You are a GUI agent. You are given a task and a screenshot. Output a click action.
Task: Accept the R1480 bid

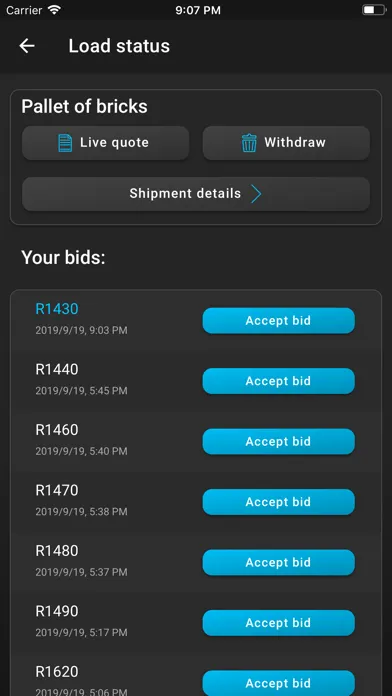click(x=279, y=562)
